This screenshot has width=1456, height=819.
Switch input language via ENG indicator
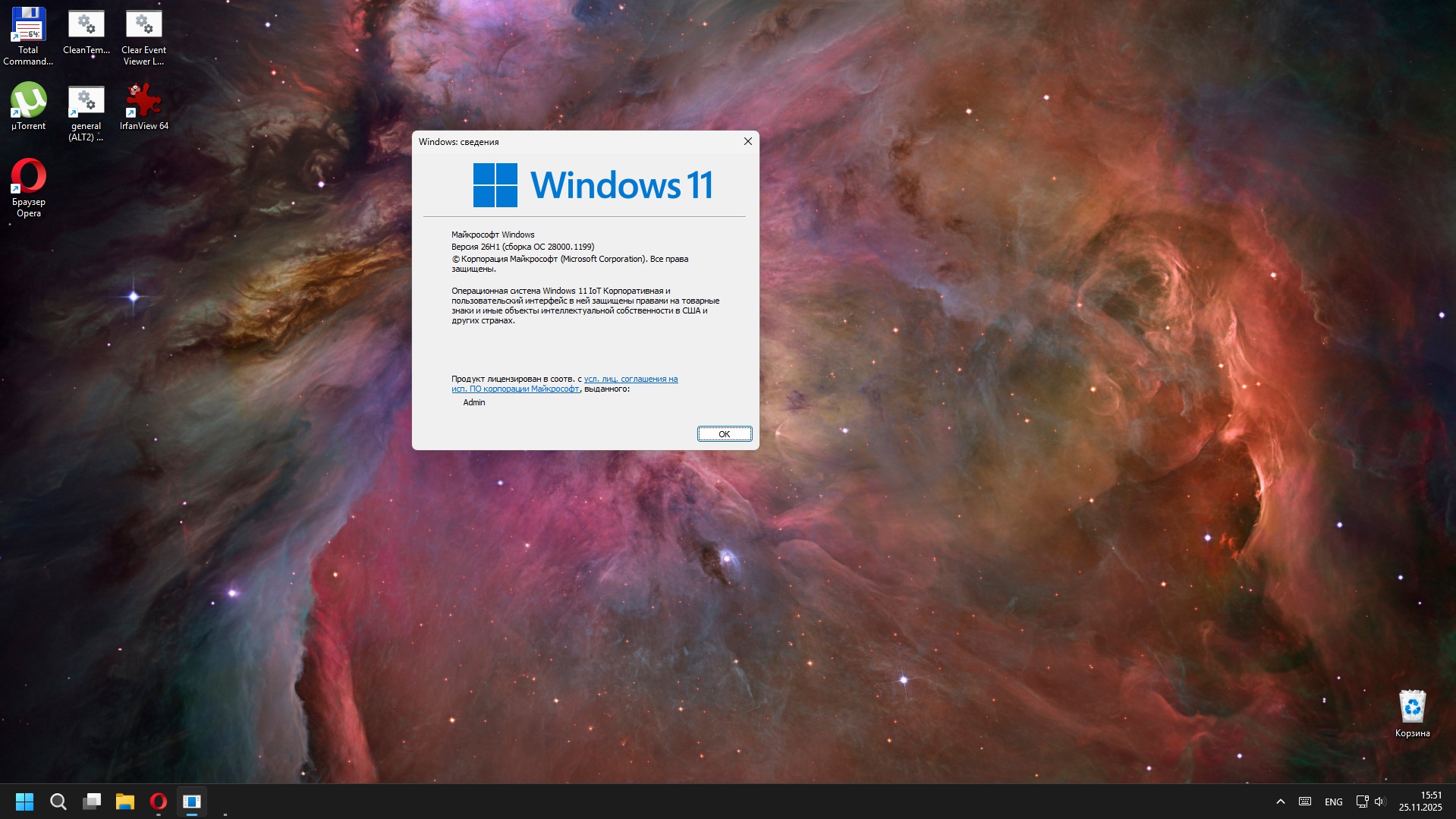pos(1333,802)
